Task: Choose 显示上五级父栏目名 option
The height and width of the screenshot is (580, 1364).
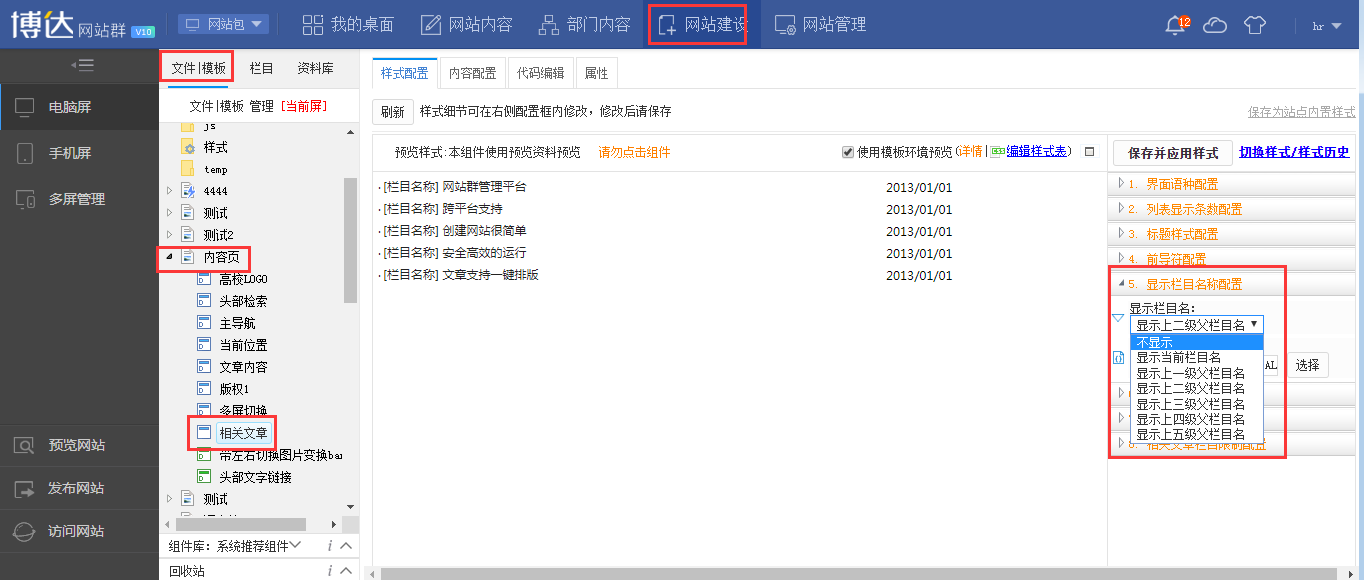Action: [x=1196, y=435]
